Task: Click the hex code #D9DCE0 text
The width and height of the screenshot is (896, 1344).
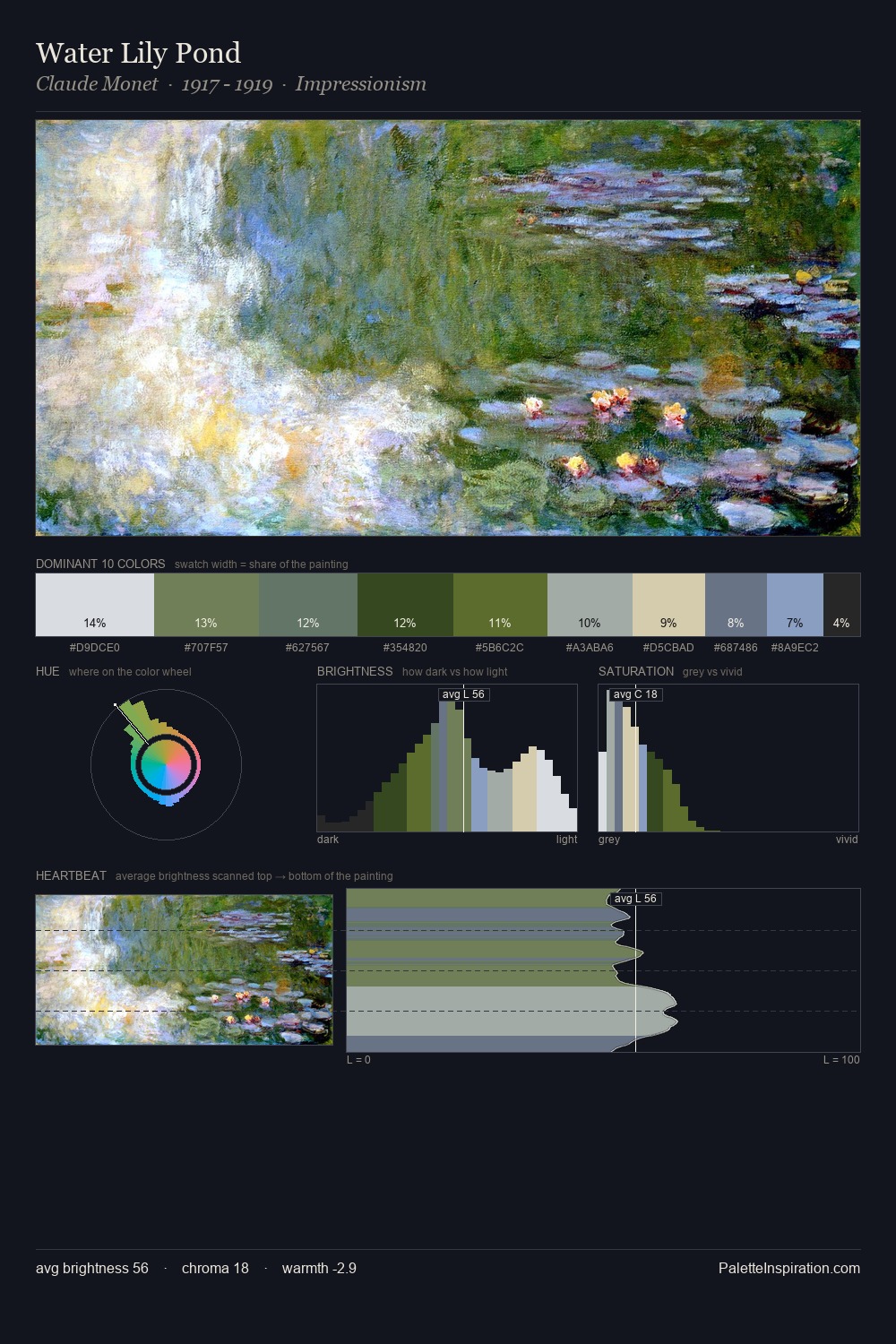Action: click(x=94, y=647)
